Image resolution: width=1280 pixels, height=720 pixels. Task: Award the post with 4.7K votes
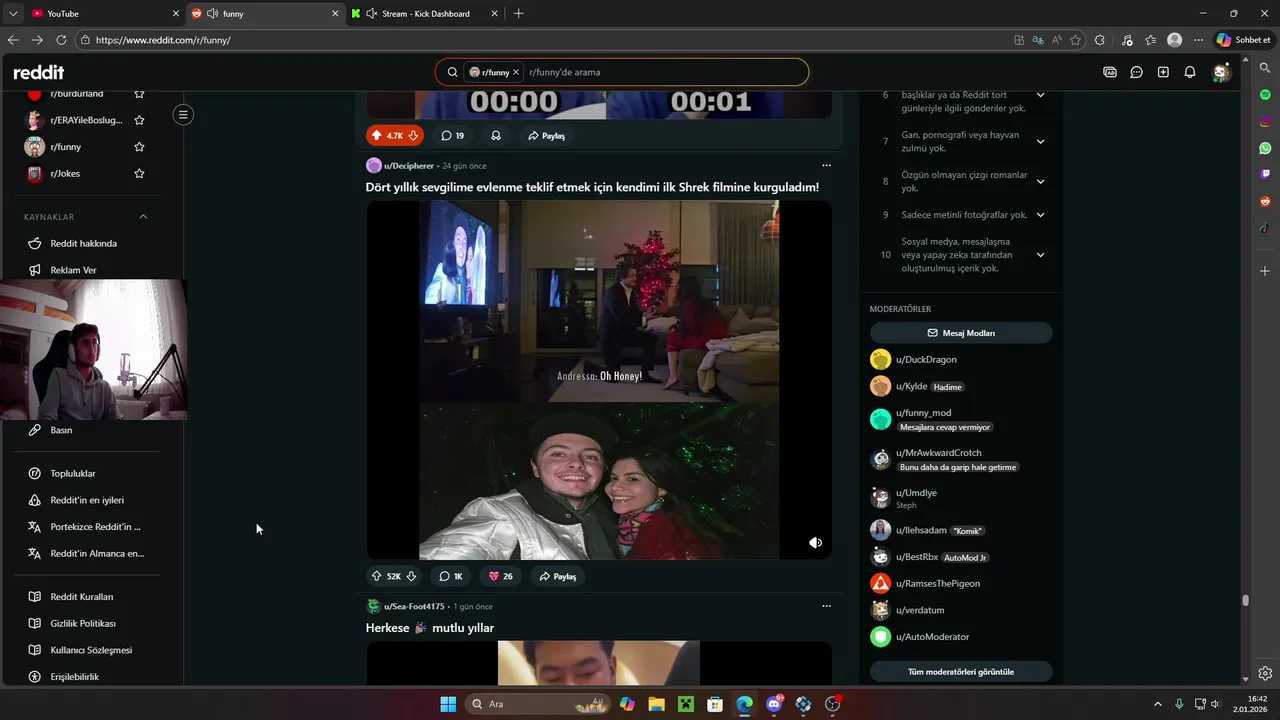(496, 135)
